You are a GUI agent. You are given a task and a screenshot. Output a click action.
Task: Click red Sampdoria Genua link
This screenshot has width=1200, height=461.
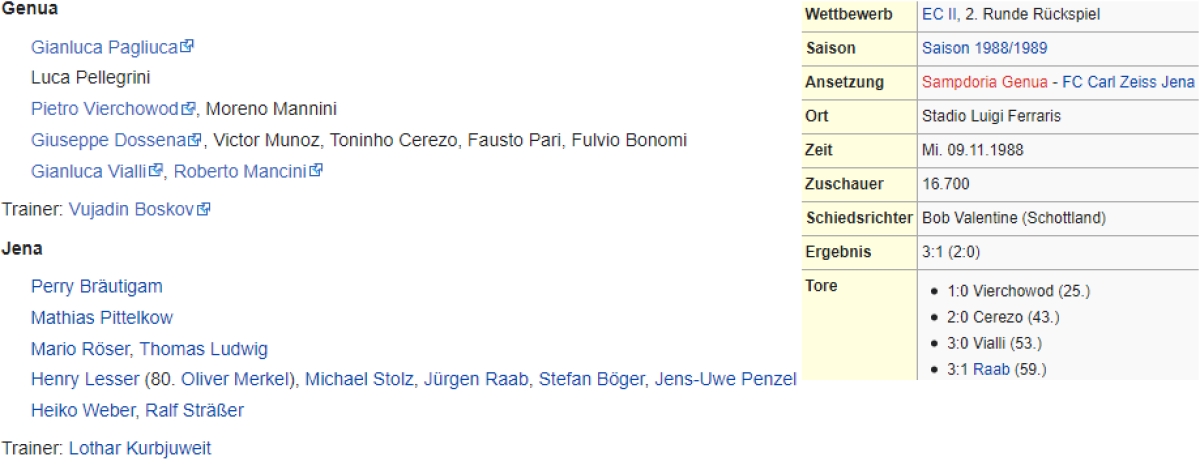pyautogui.click(x=984, y=82)
